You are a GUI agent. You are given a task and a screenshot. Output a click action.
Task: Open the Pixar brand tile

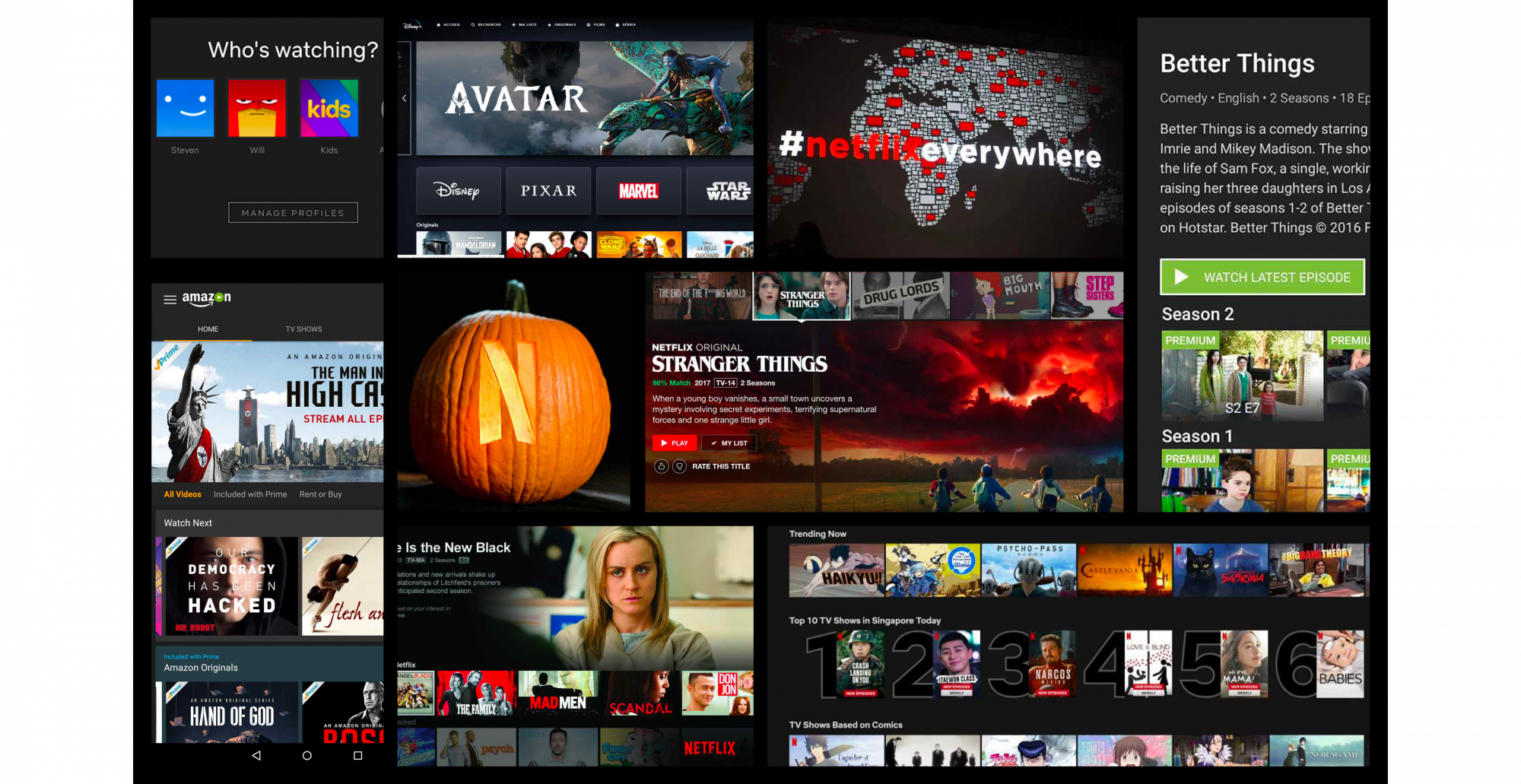click(x=548, y=191)
